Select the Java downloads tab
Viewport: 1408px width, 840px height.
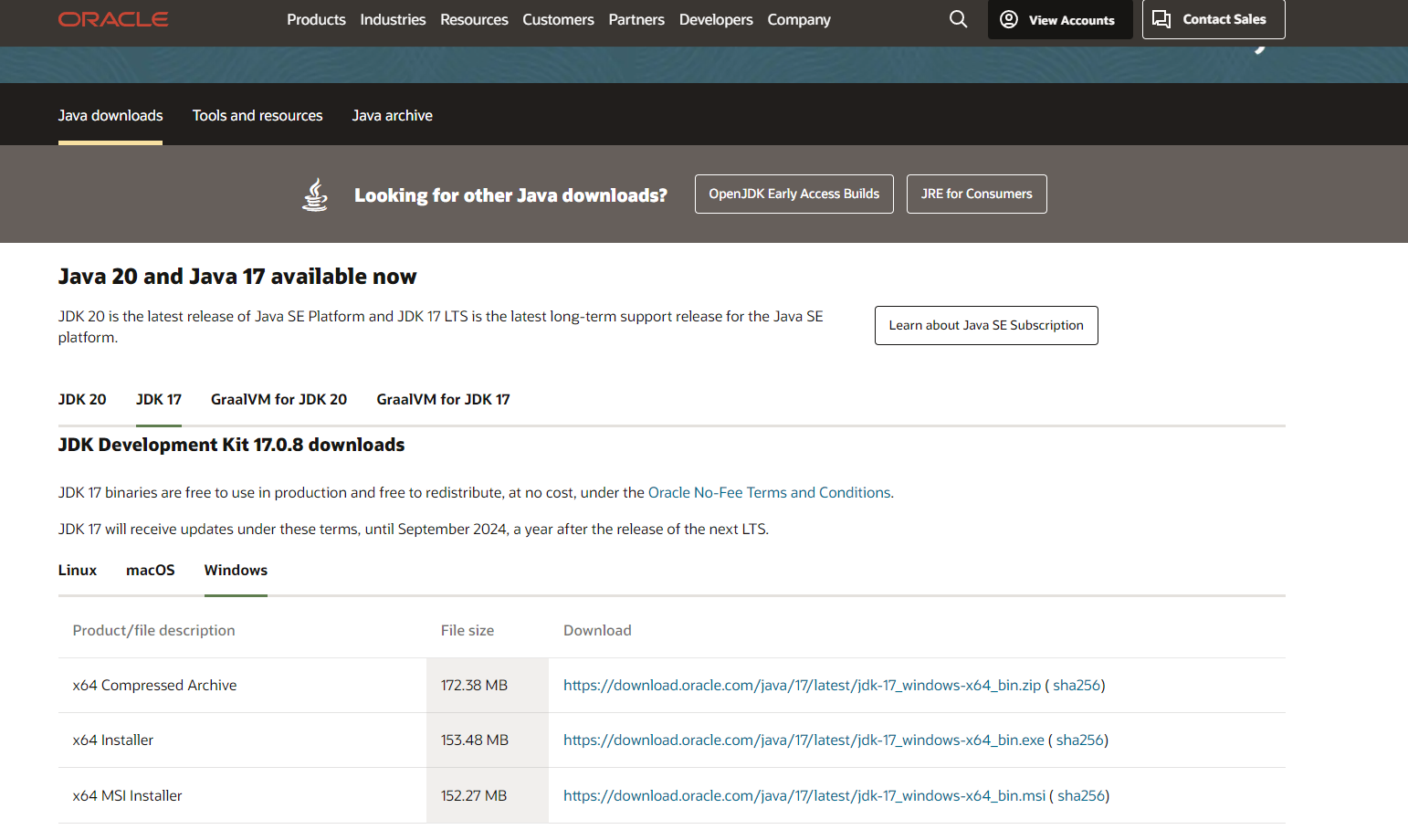[x=110, y=115]
